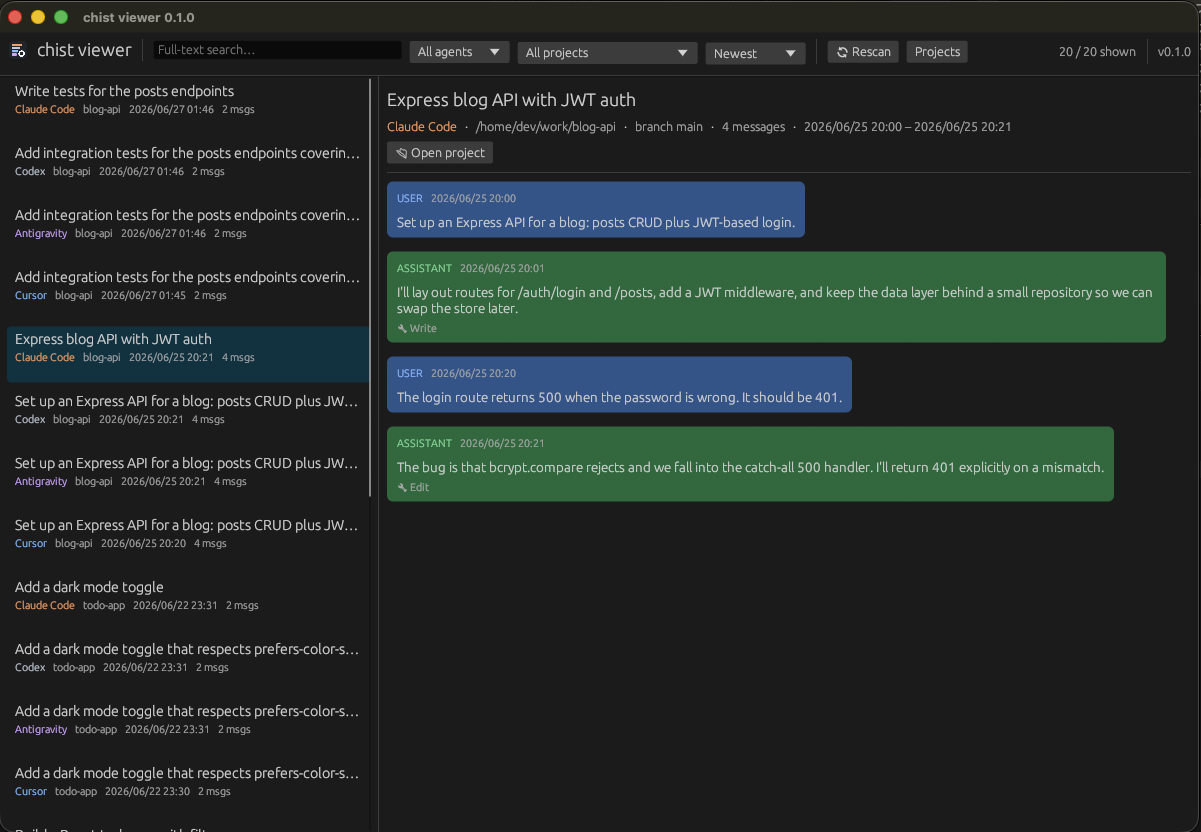Open the Newest sort dropdown
The width and height of the screenshot is (1201, 832).
tap(755, 53)
